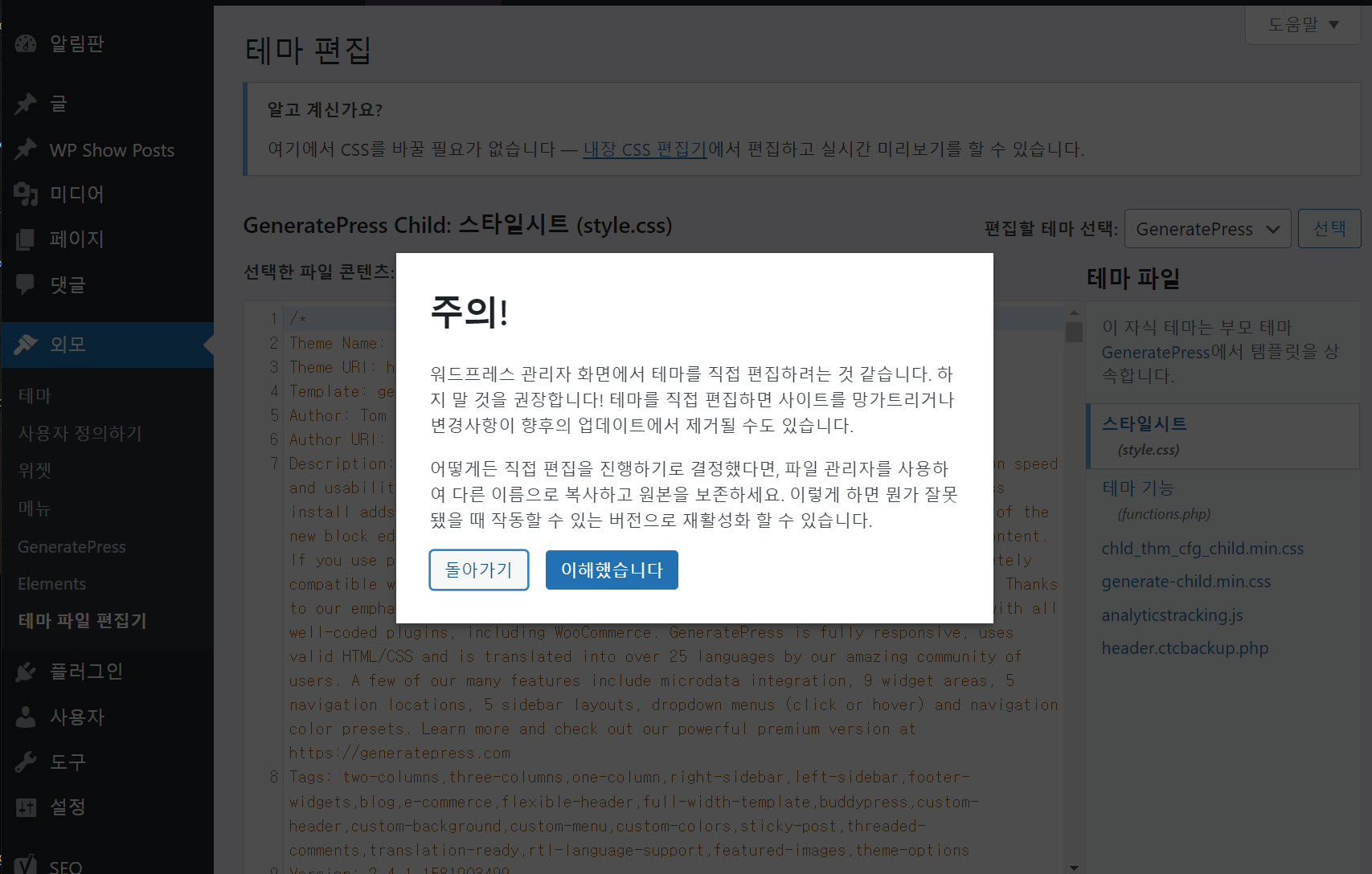1372x874 pixels.
Task: Open the GeneratePress submenu entry
Action: click(72, 546)
